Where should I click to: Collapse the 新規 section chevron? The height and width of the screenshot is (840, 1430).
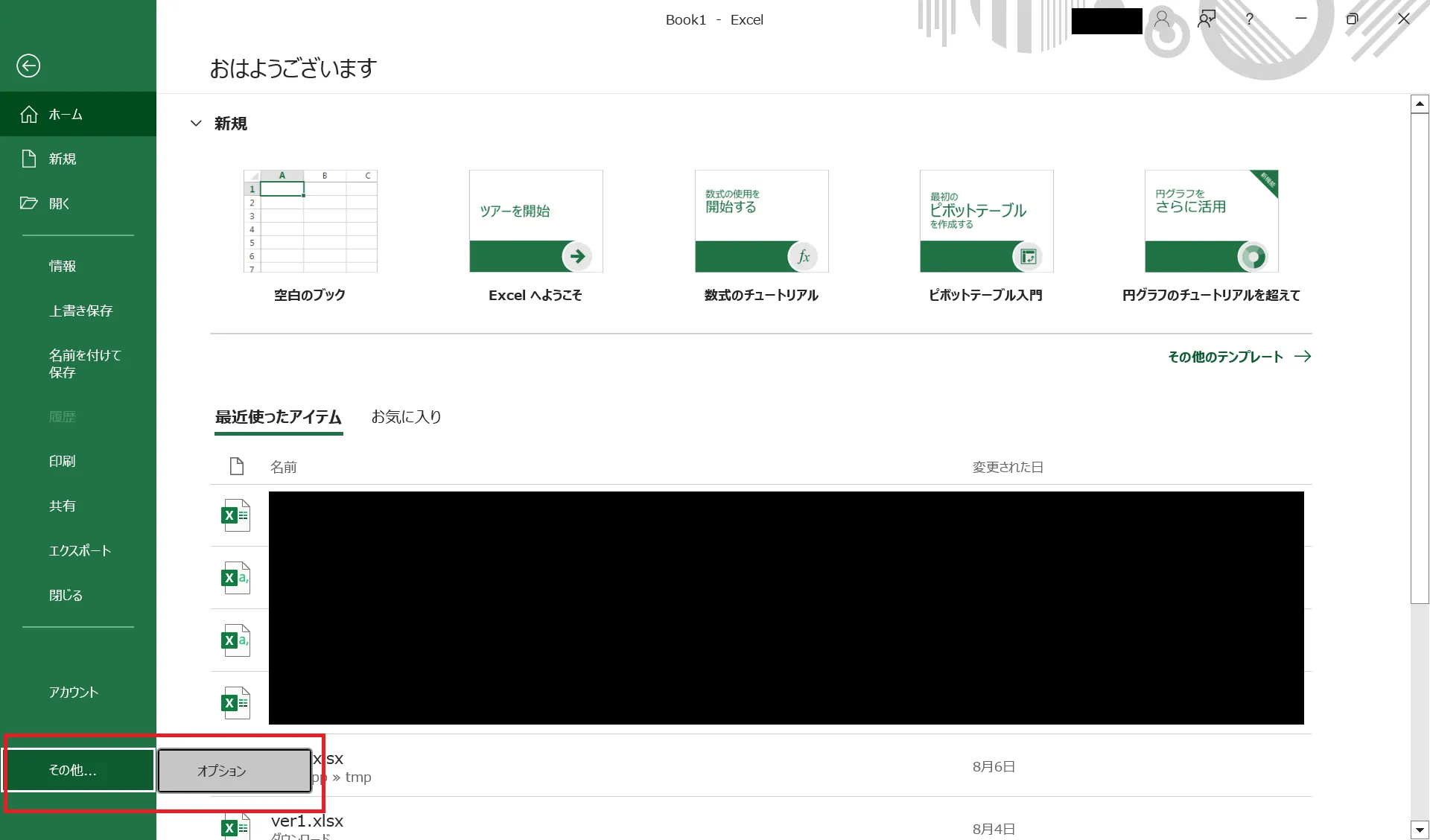(x=196, y=124)
